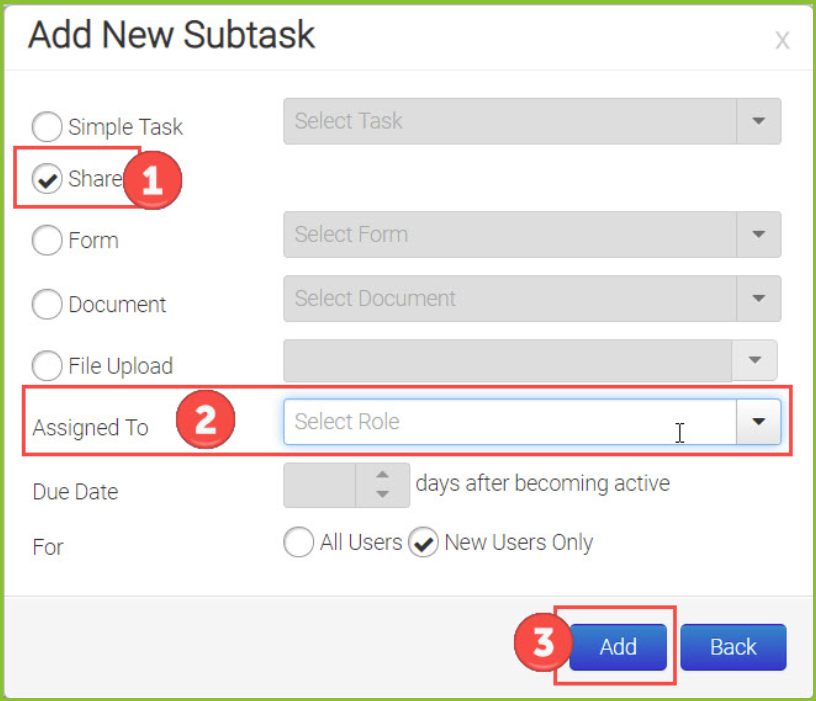
Task: Expand the Select Role dropdown arrow
Action: pyautogui.click(x=759, y=422)
